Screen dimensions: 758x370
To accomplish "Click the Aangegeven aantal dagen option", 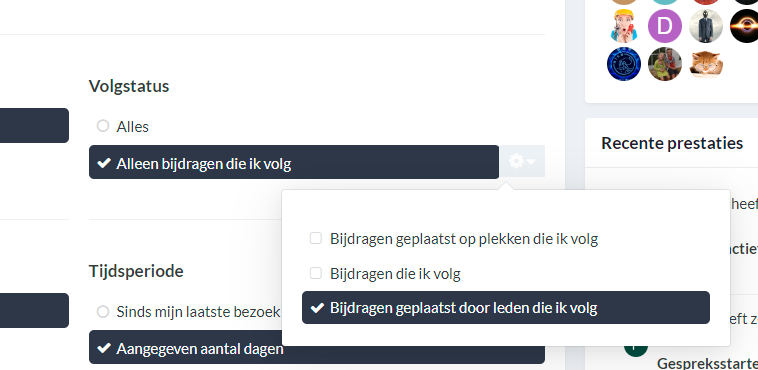I will pos(317,348).
